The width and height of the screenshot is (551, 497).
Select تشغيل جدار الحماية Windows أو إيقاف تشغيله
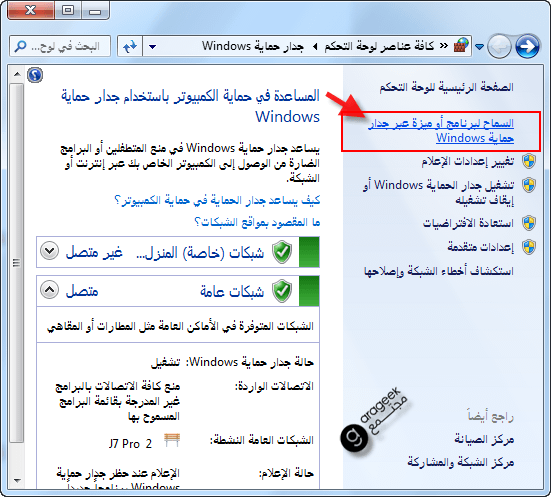point(439,193)
